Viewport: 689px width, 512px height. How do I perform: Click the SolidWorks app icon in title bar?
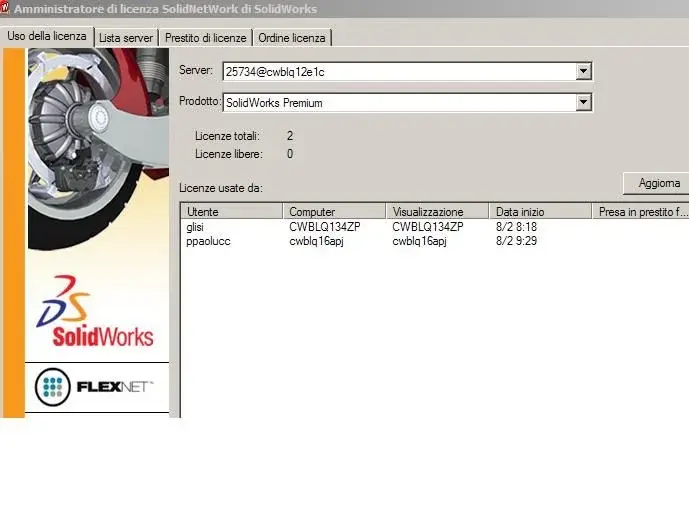(x=4, y=7)
